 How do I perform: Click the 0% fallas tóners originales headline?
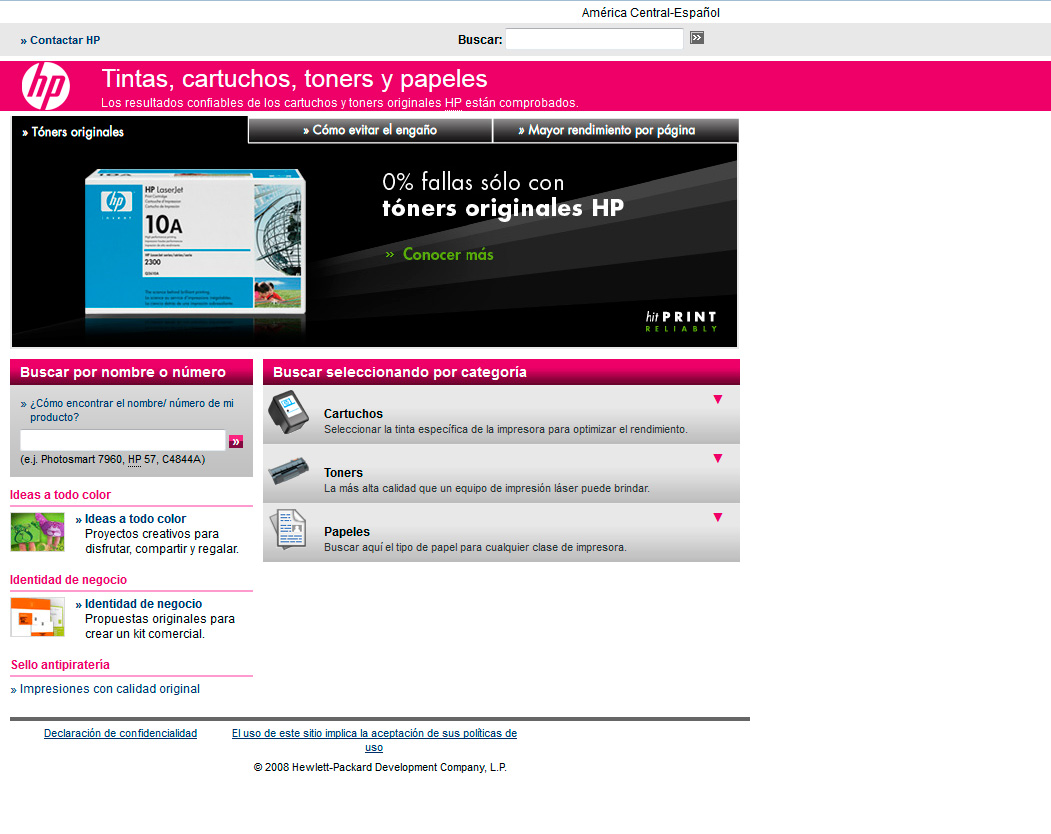(503, 195)
